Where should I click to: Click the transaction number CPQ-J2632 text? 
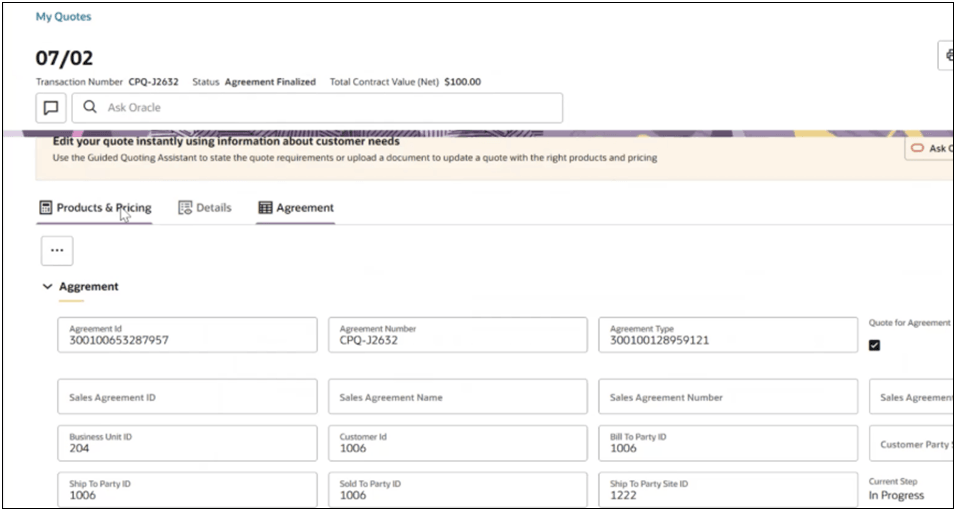(x=154, y=82)
